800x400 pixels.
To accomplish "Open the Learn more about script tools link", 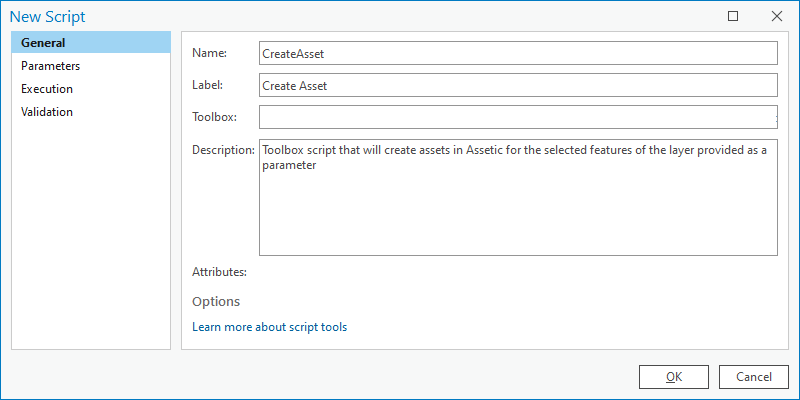I will pos(269,327).
